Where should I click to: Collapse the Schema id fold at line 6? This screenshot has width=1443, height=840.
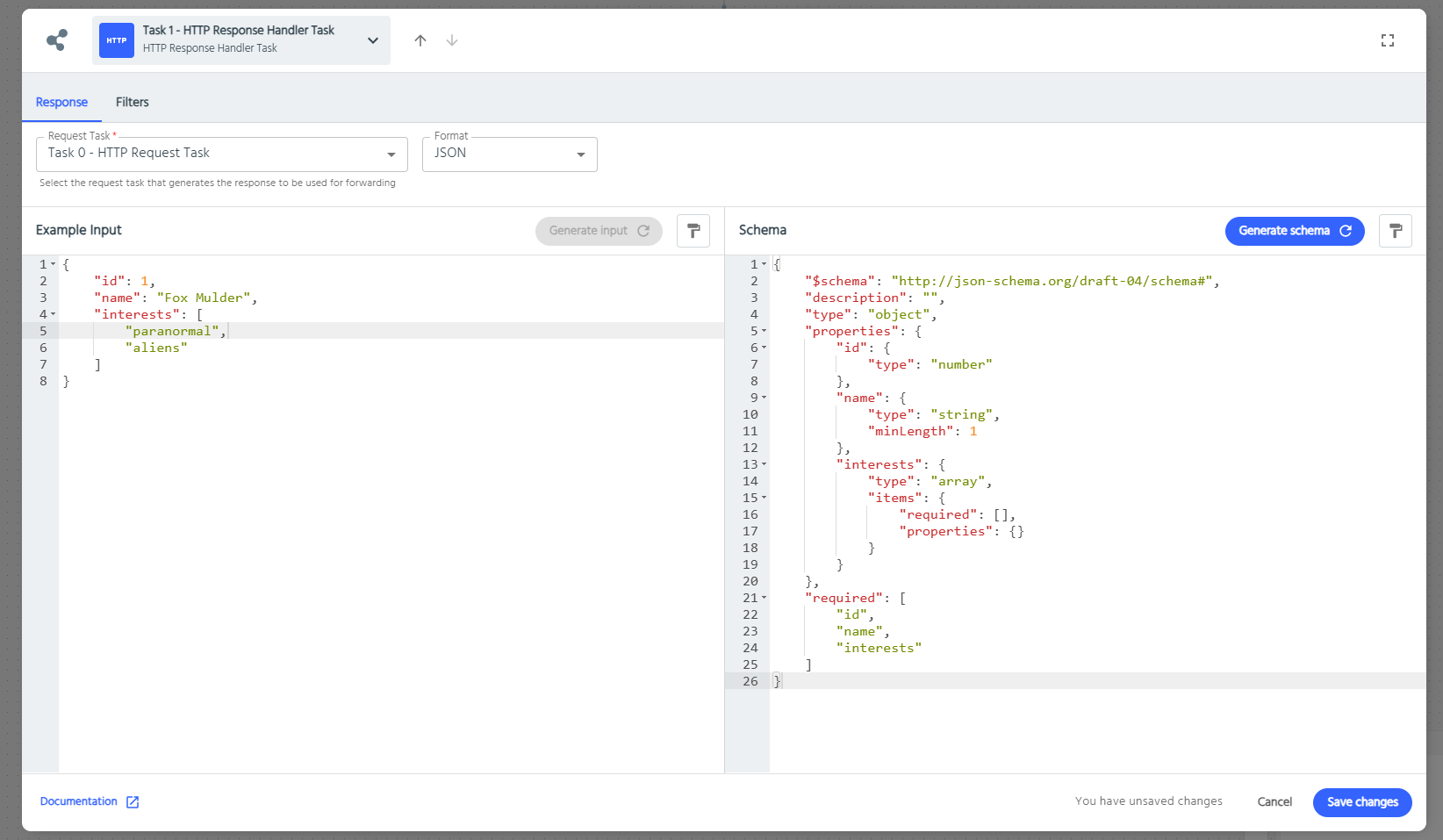click(764, 348)
